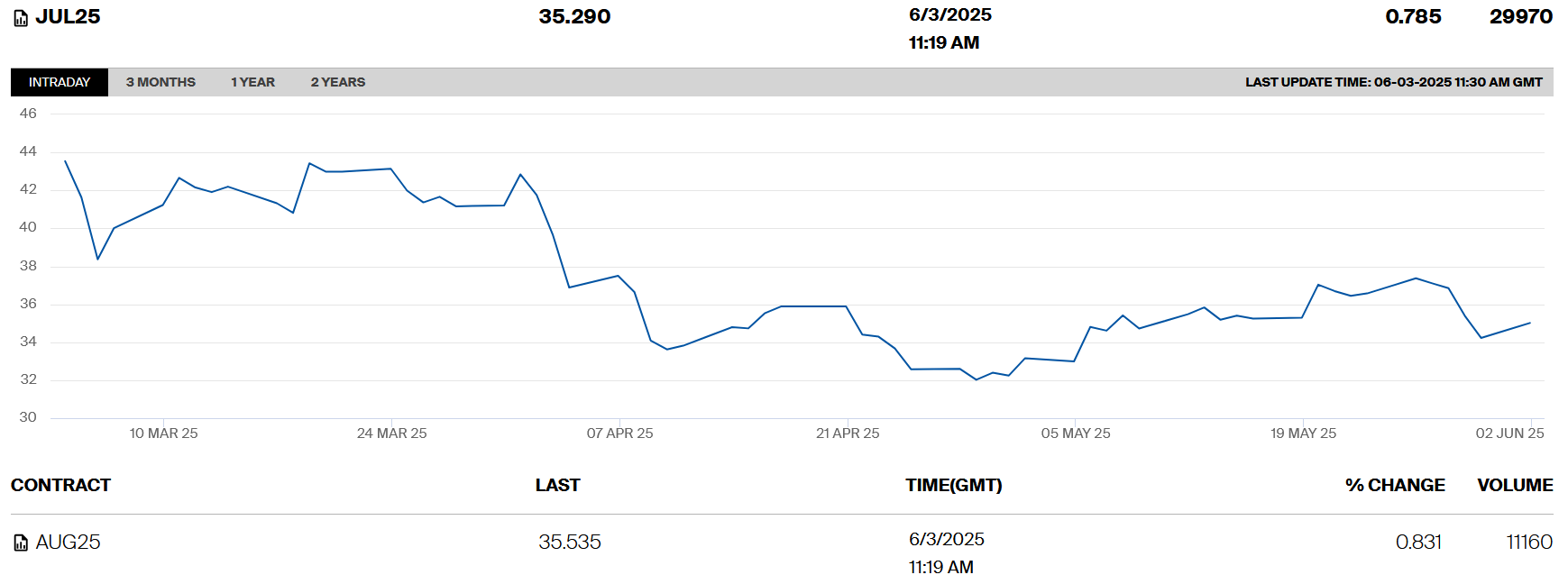Click the VOLUME column header
Screen dimensions: 1568x584
(x=1515, y=485)
